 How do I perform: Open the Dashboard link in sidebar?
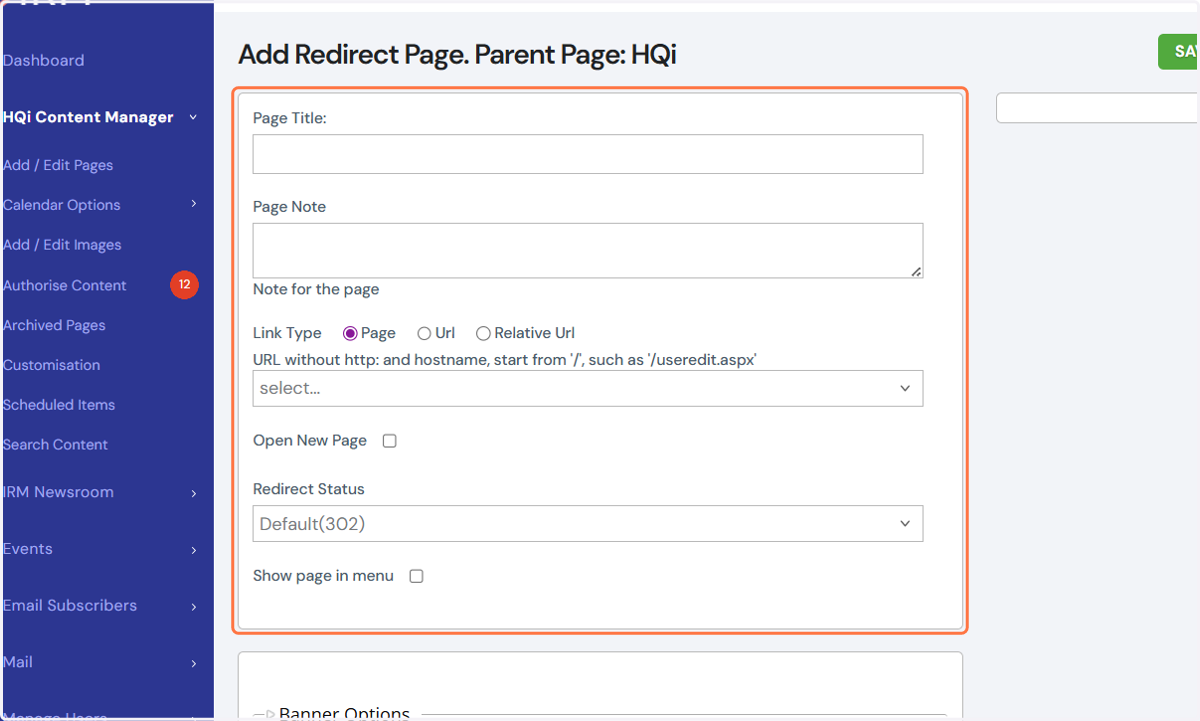44,61
